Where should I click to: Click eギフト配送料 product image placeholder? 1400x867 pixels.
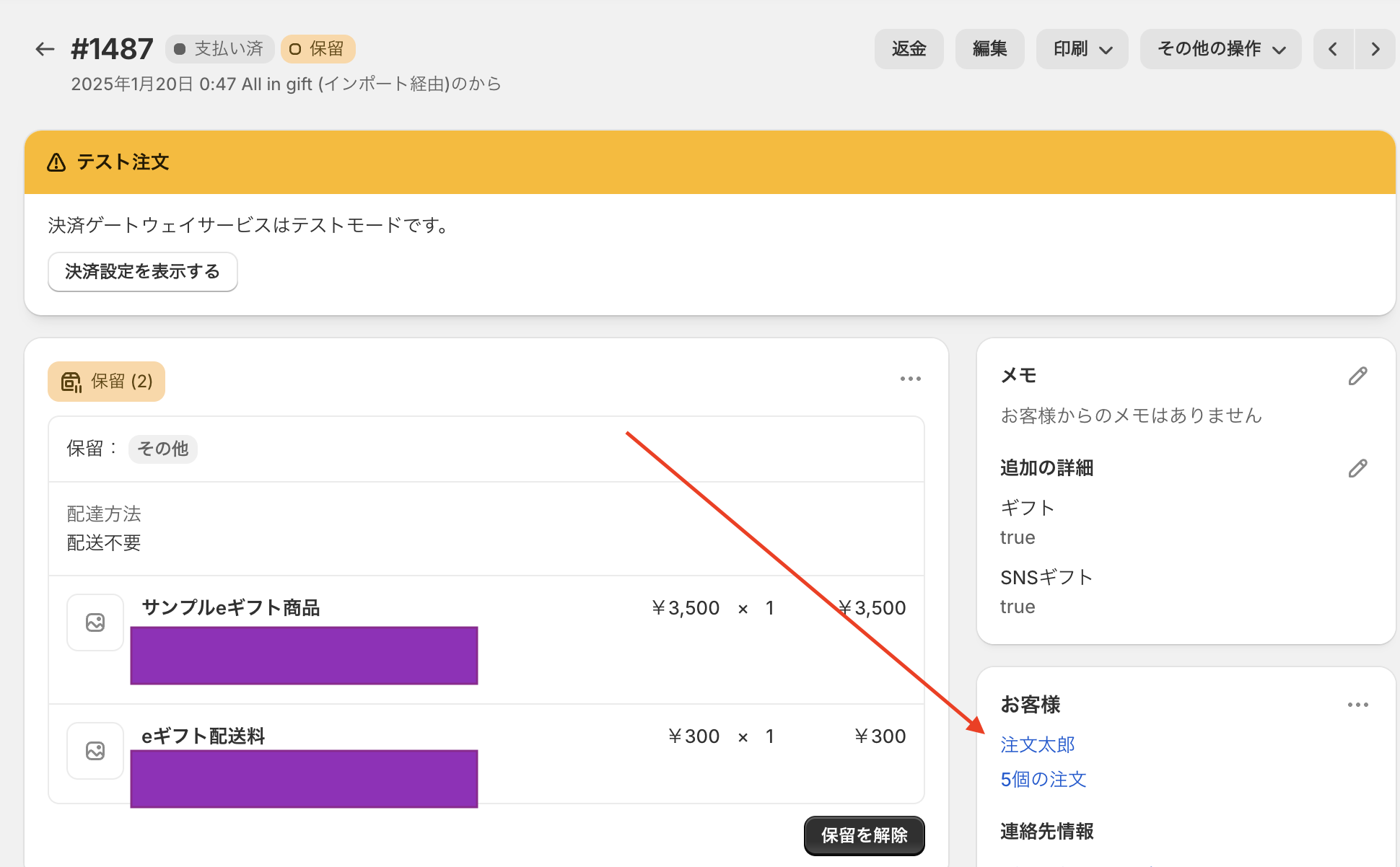[x=95, y=750]
